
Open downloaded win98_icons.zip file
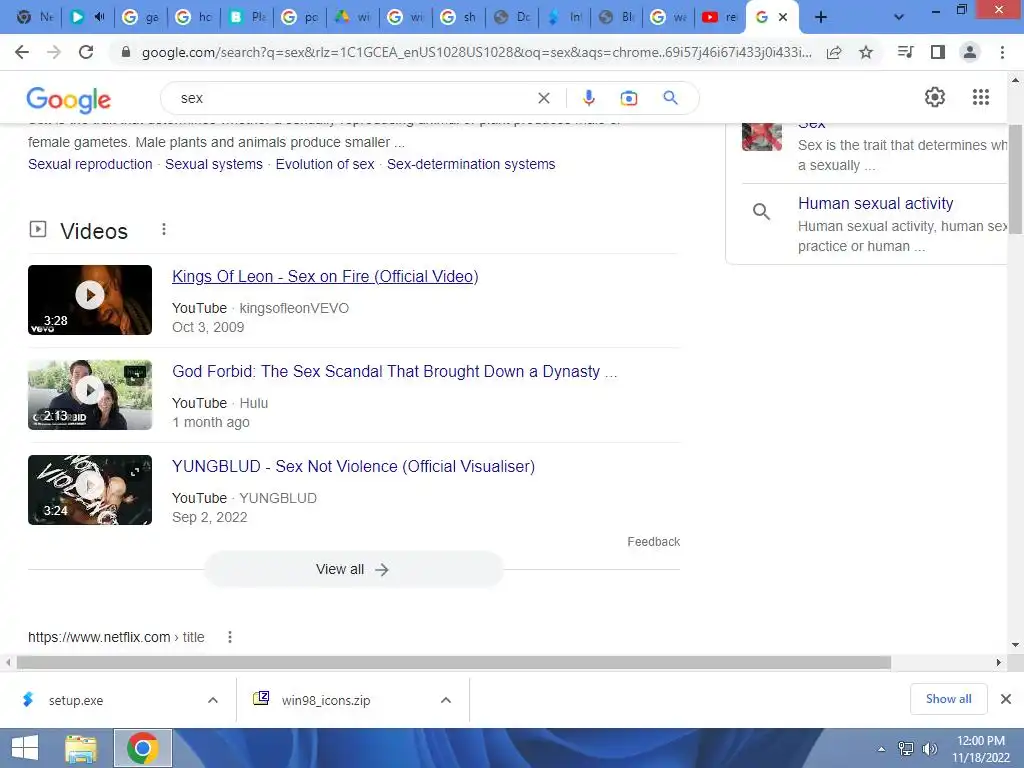pyautogui.click(x=326, y=700)
